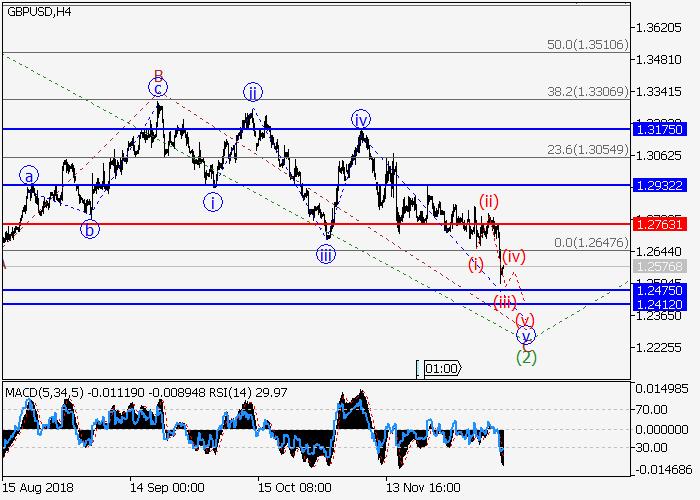
Task: Select the 1.31750 blue price label
Action: point(660,129)
